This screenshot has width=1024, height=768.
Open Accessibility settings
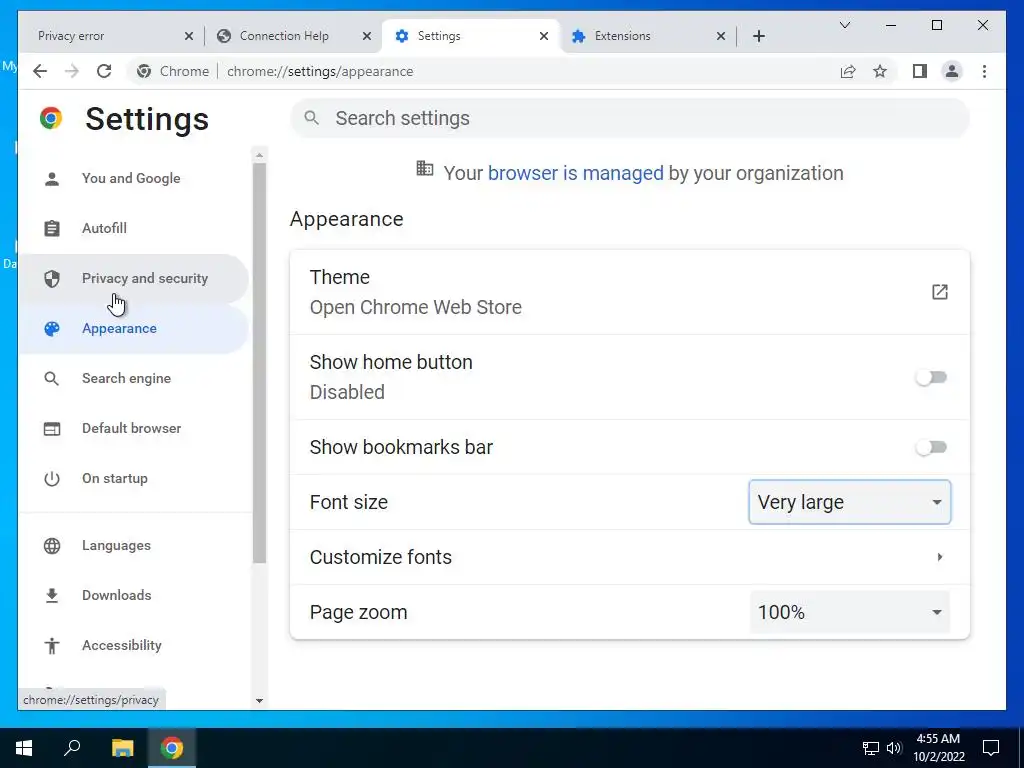133,645
